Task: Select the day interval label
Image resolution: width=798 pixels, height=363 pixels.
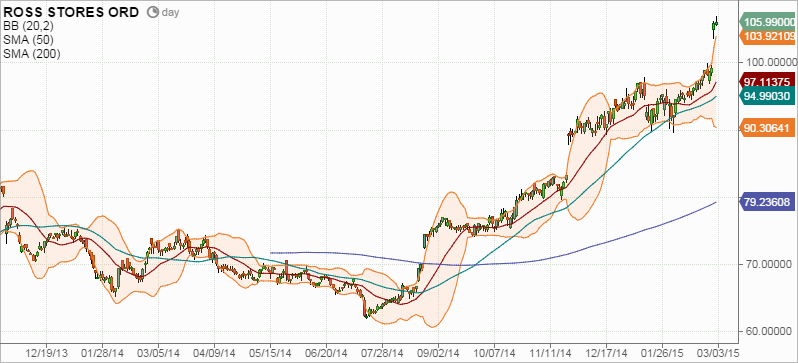Action: point(170,13)
